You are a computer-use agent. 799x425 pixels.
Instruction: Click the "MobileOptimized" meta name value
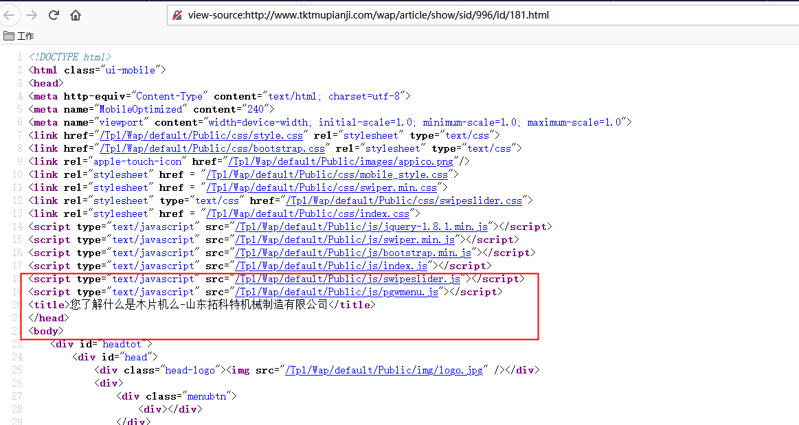coord(139,110)
